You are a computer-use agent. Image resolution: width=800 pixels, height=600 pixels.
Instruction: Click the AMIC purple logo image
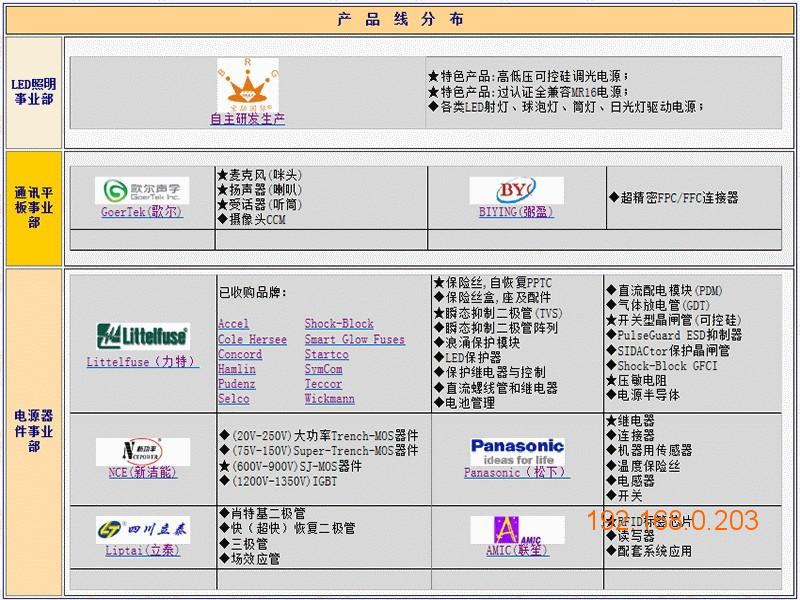pos(517,530)
